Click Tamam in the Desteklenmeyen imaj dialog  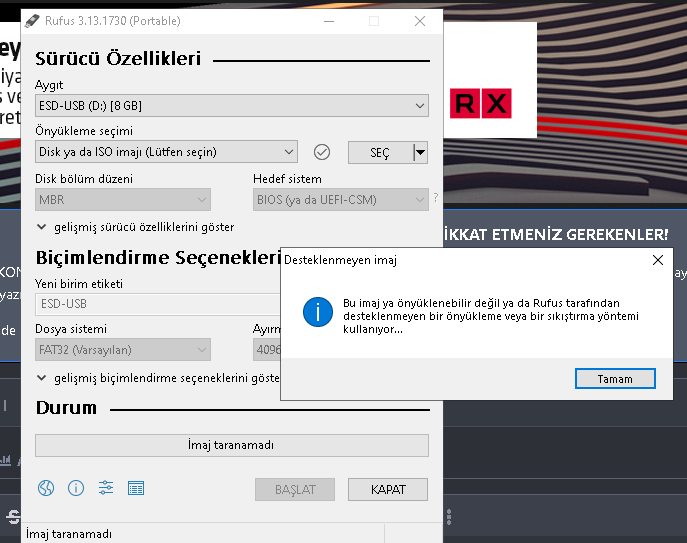coord(615,379)
